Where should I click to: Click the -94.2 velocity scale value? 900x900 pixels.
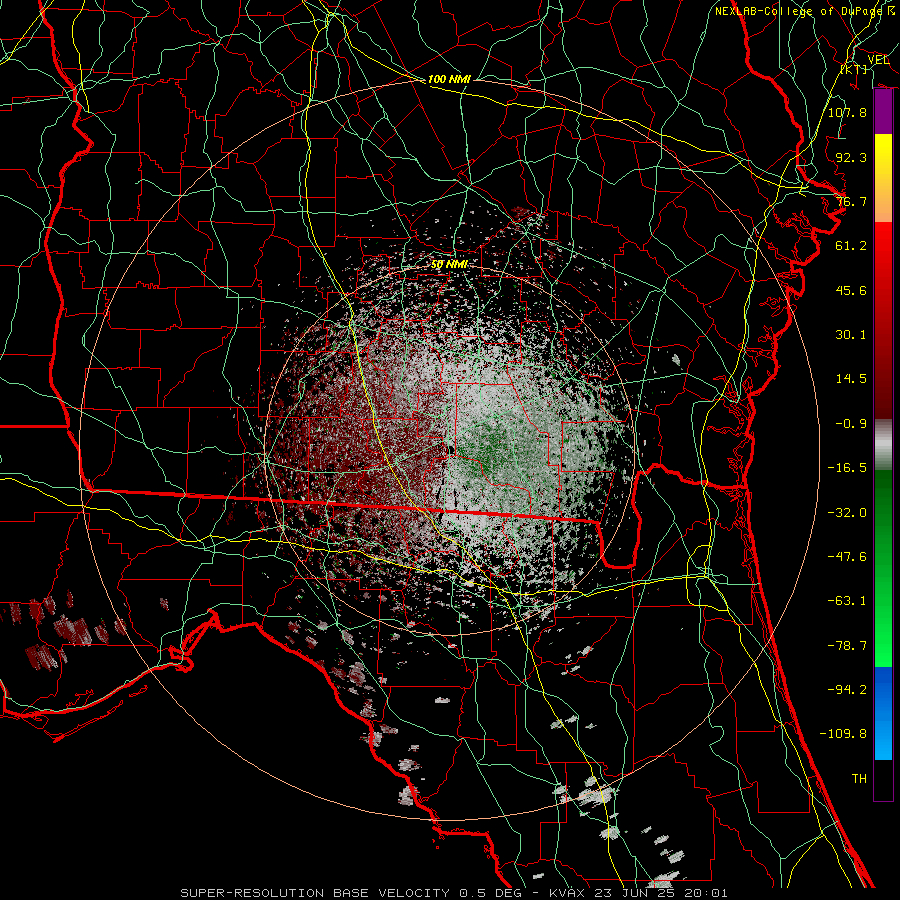pos(847,690)
